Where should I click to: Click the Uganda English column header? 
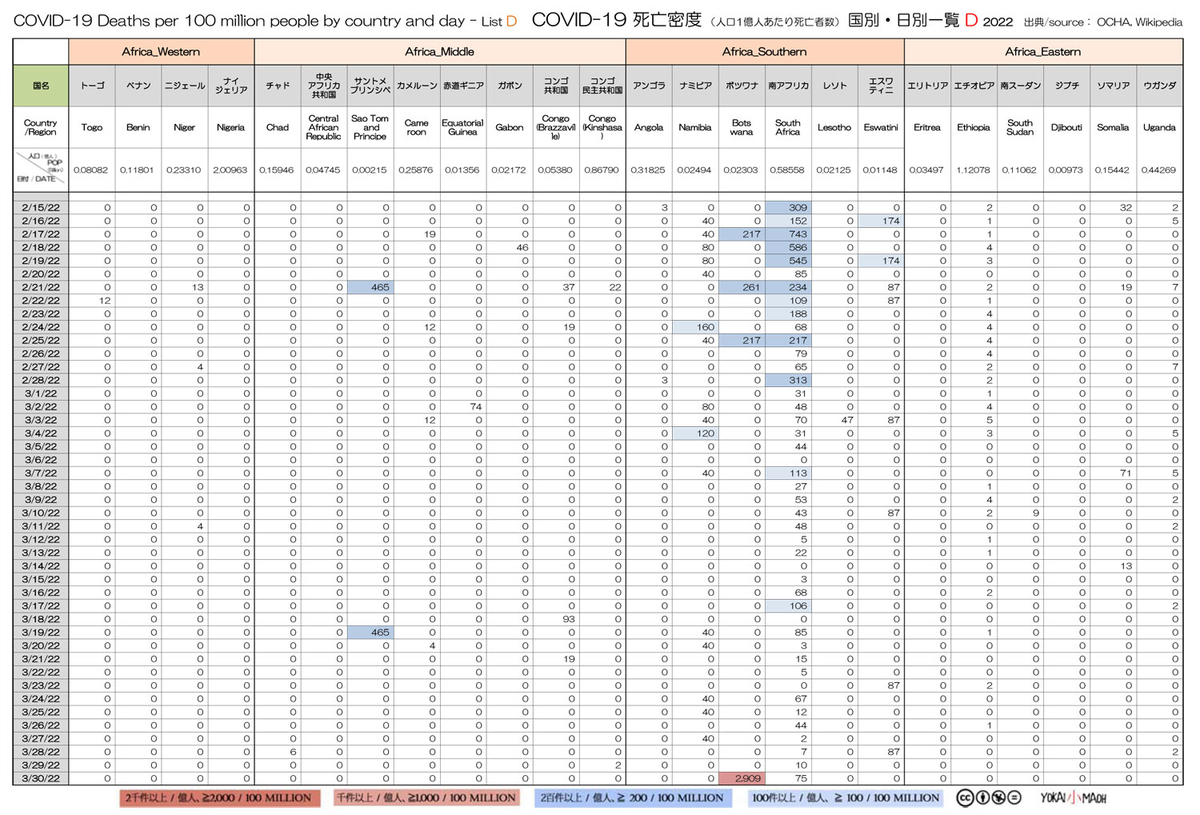coord(1159,128)
